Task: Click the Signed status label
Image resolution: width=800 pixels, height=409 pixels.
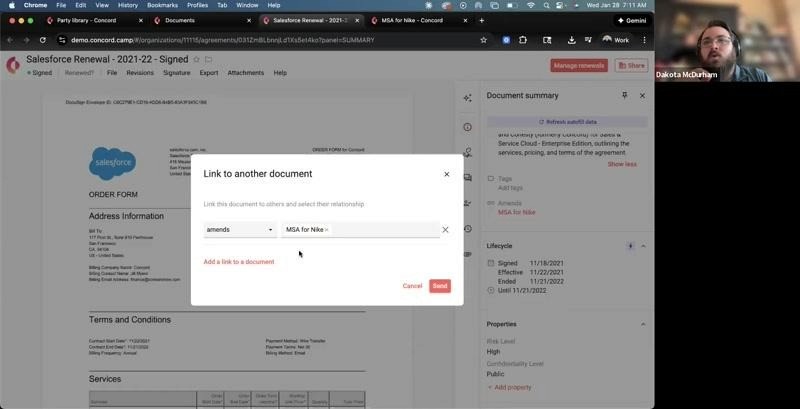Action: [x=40, y=73]
